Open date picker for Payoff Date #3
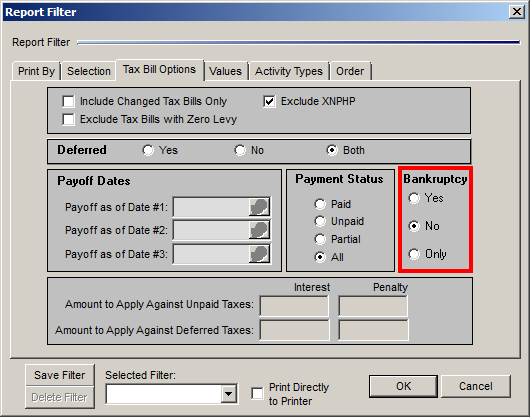 (x=259, y=254)
